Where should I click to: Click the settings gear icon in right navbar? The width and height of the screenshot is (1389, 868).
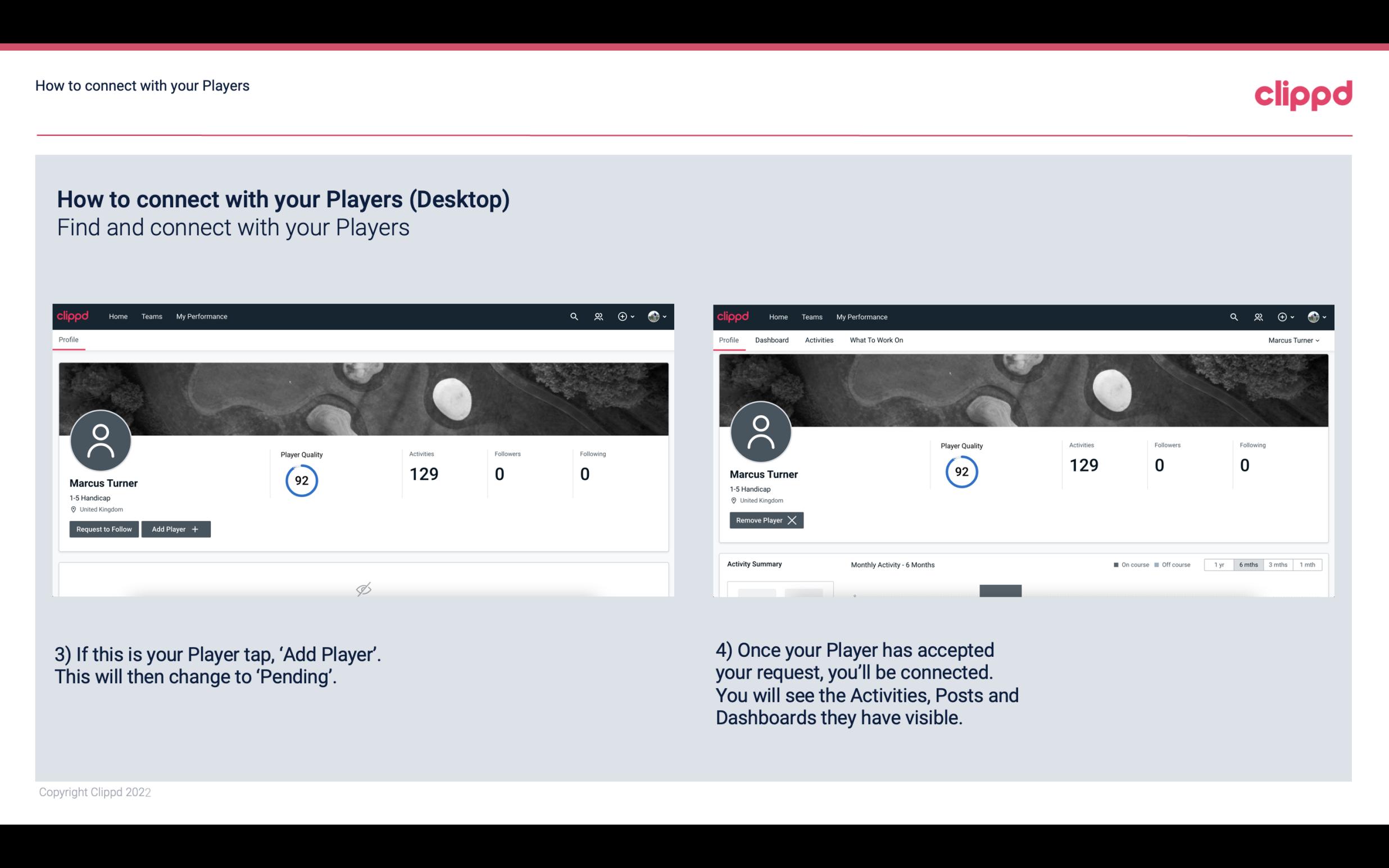click(1283, 317)
